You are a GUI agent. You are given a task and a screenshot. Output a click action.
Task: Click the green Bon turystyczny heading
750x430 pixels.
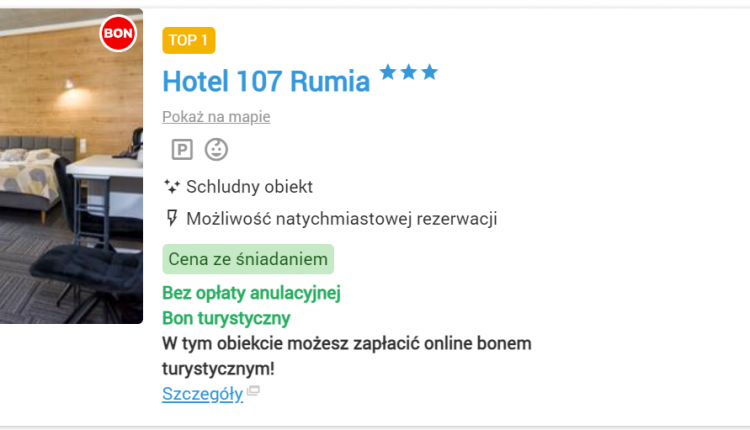pos(226,318)
